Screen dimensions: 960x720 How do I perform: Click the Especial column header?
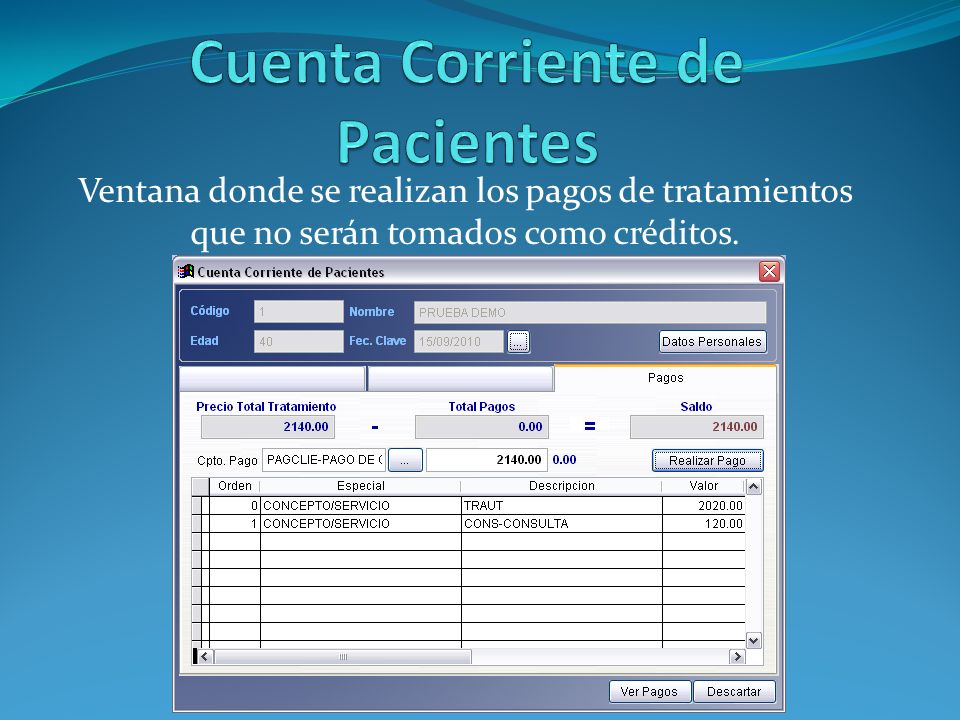(361, 486)
